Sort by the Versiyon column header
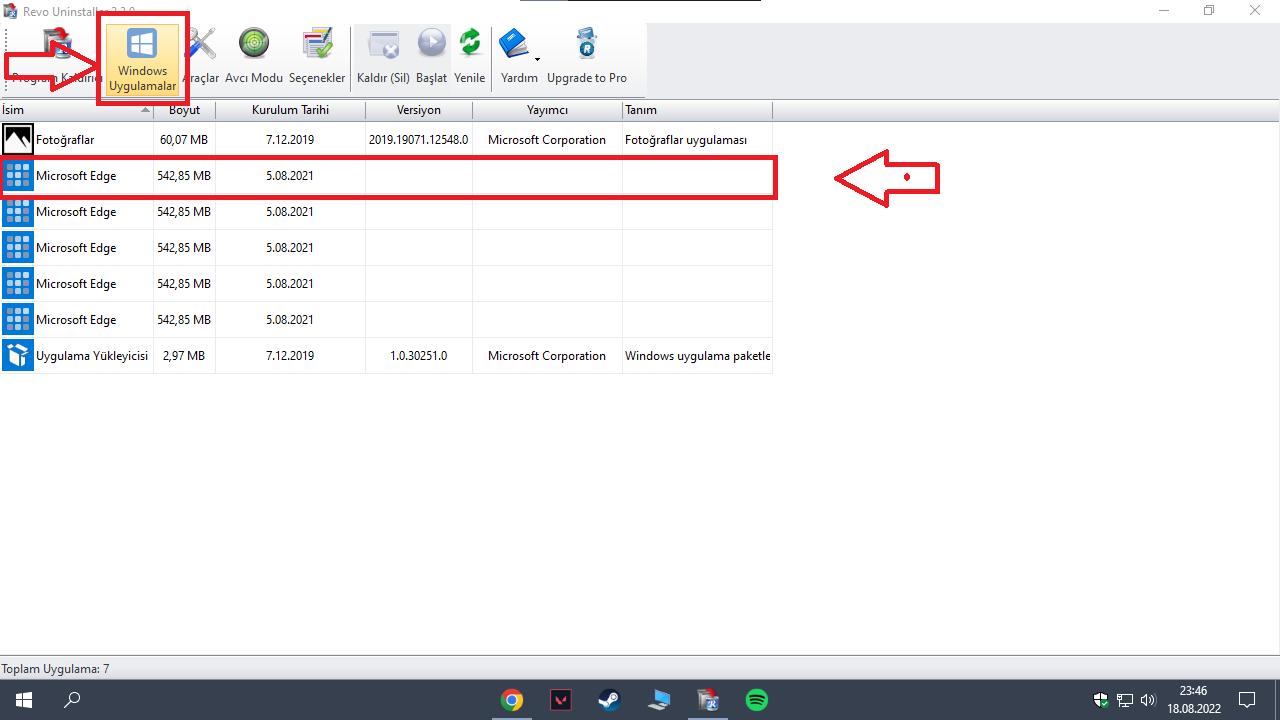 pos(419,110)
